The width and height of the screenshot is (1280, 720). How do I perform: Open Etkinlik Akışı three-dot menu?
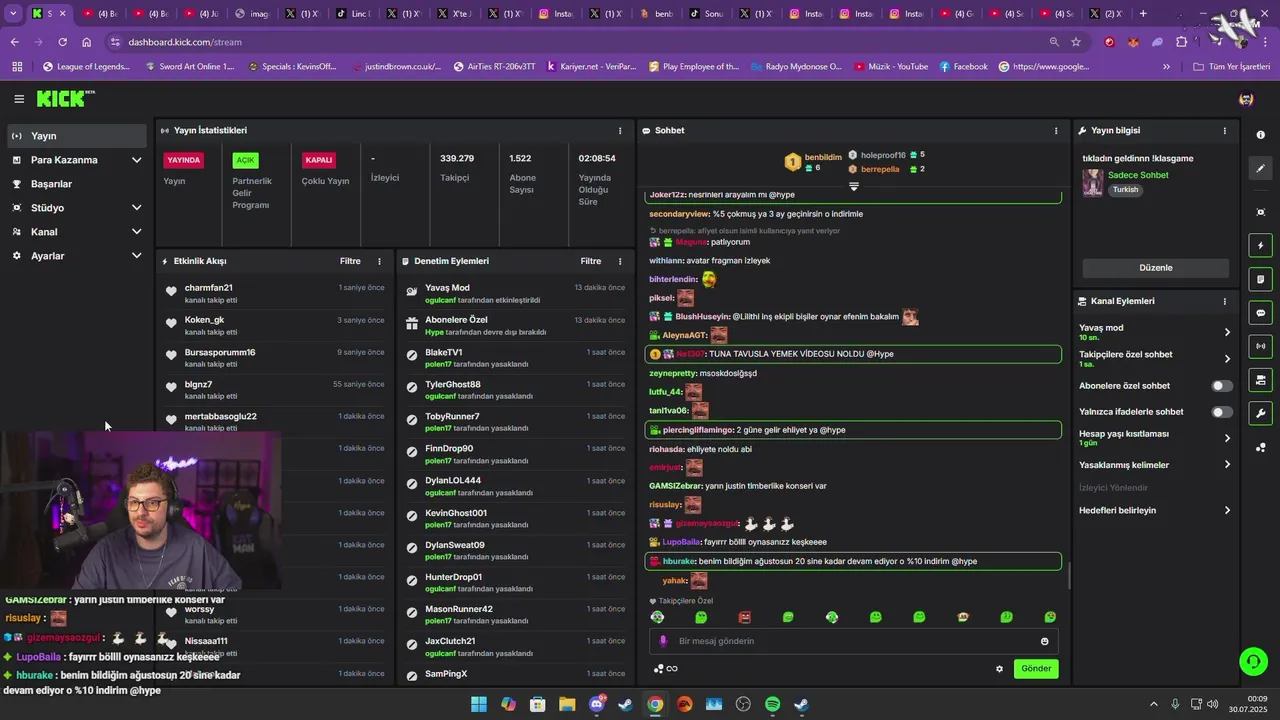379,261
